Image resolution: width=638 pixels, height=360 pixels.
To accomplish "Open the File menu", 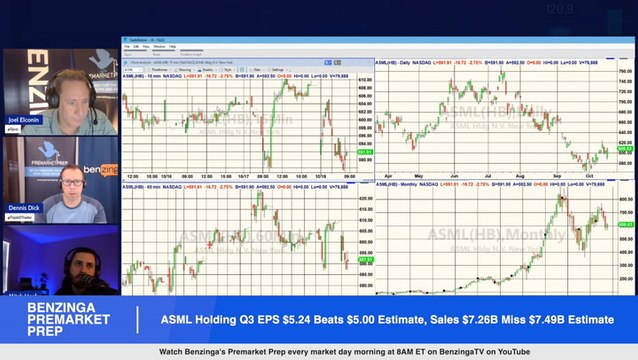I will click(x=127, y=47).
